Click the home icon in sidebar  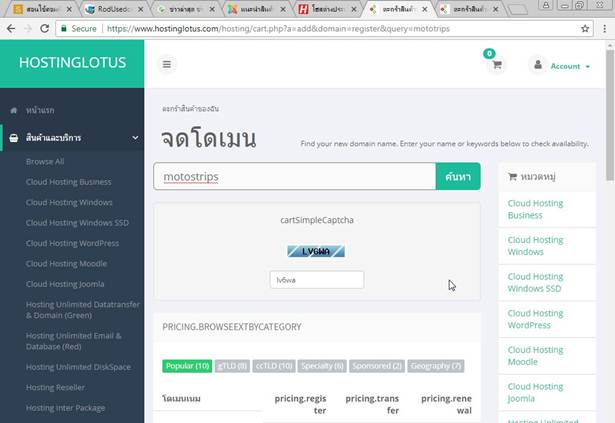pyautogui.click(x=14, y=110)
